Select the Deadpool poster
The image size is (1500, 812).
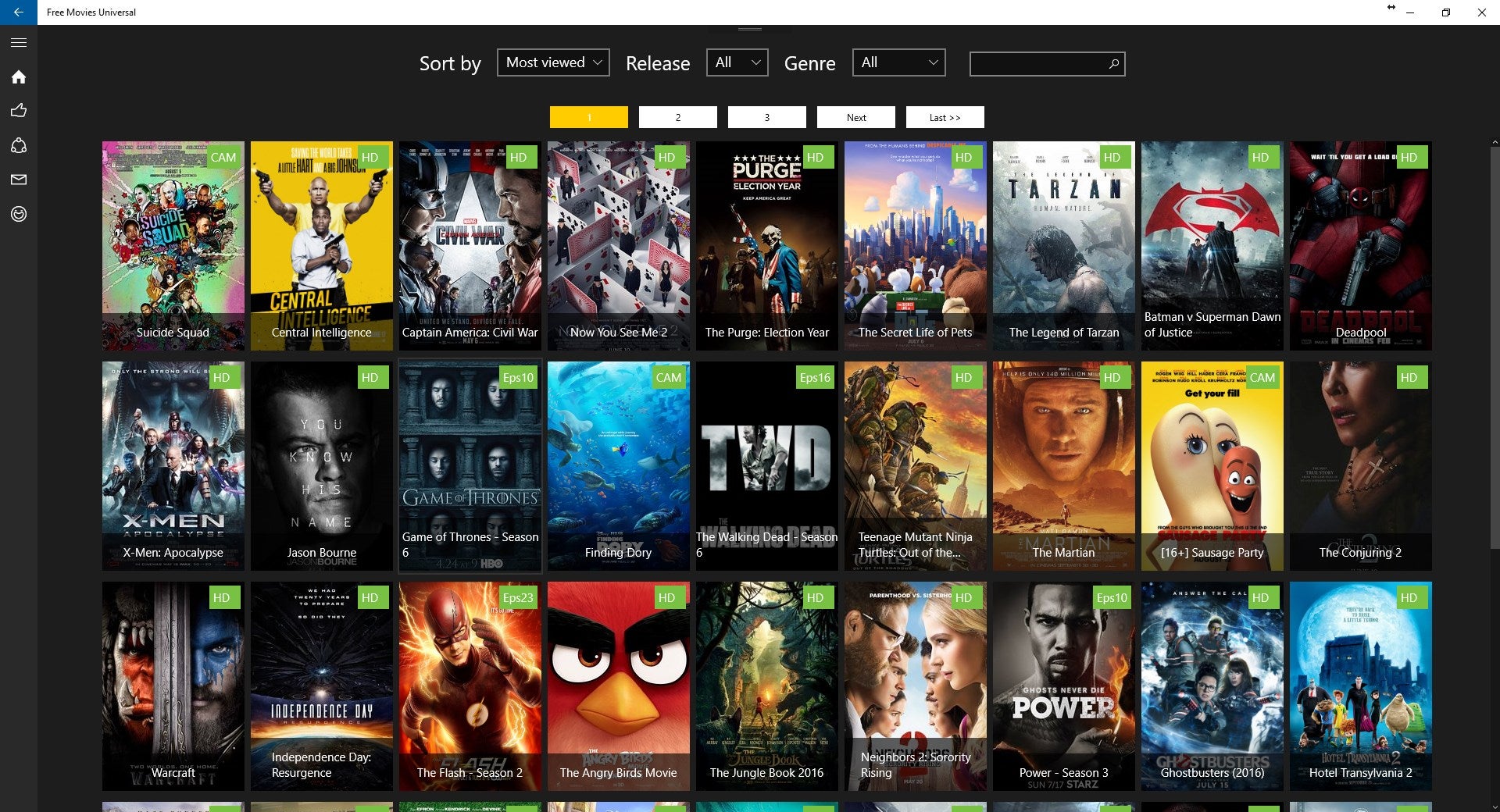coord(1361,246)
